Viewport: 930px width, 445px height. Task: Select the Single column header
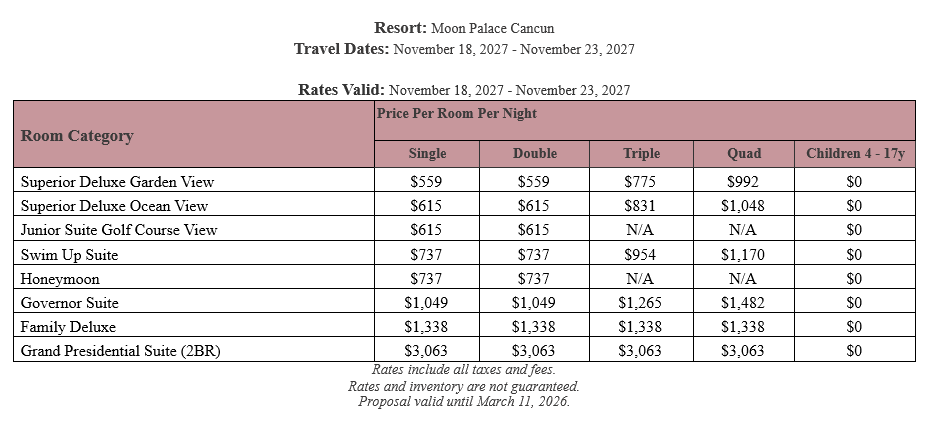click(x=428, y=154)
